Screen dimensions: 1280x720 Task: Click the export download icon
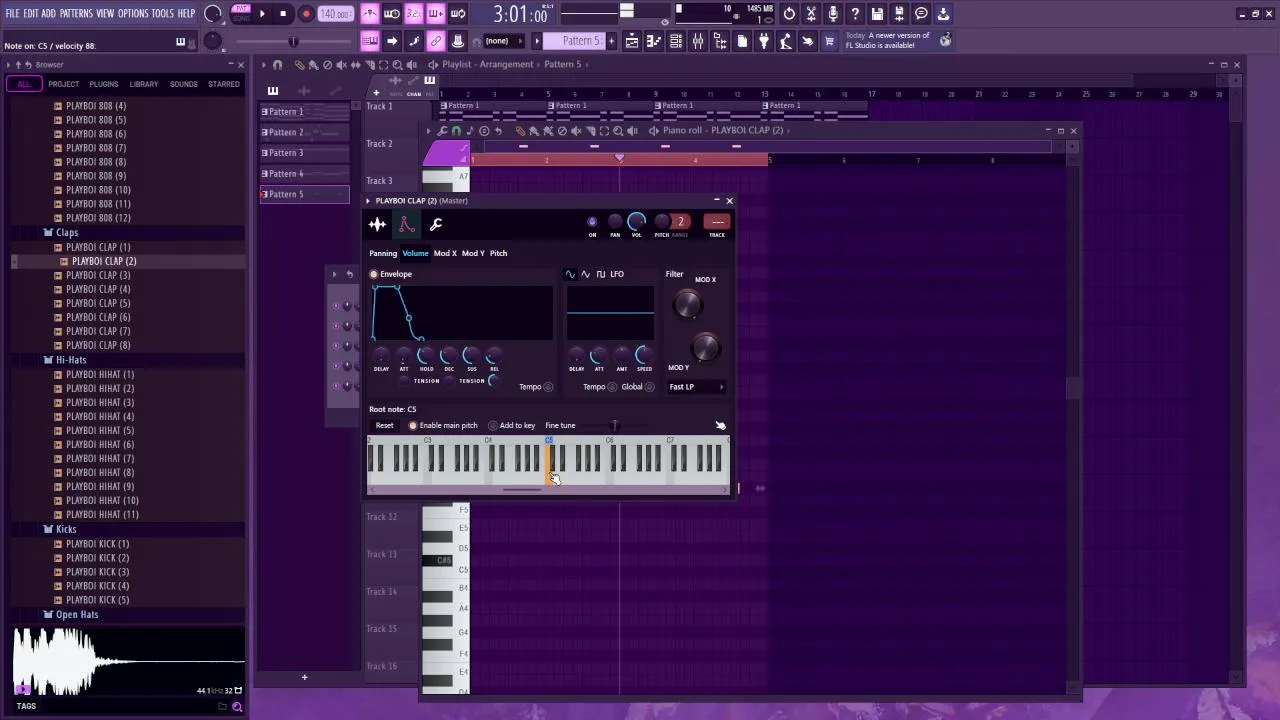[943, 14]
